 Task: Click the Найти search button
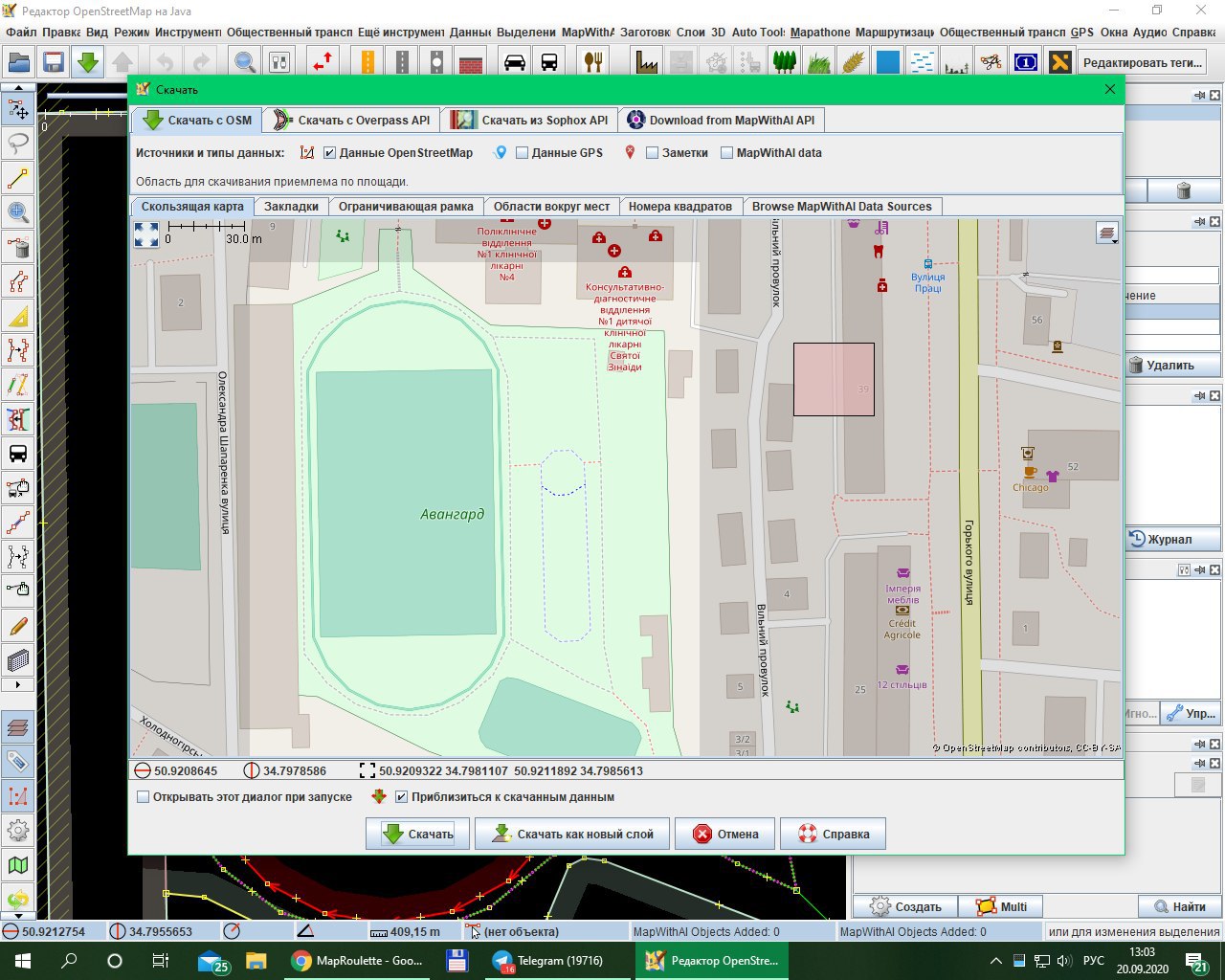1179,906
